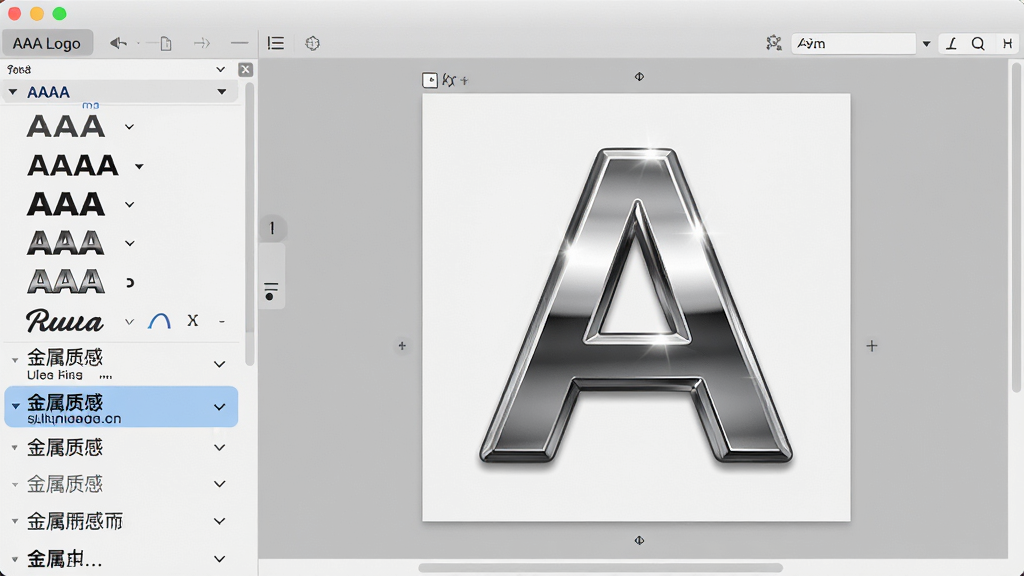Open the dropdown arrow next to Aym field
This screenshot has width=1024, height=576.
pos(926,44)
